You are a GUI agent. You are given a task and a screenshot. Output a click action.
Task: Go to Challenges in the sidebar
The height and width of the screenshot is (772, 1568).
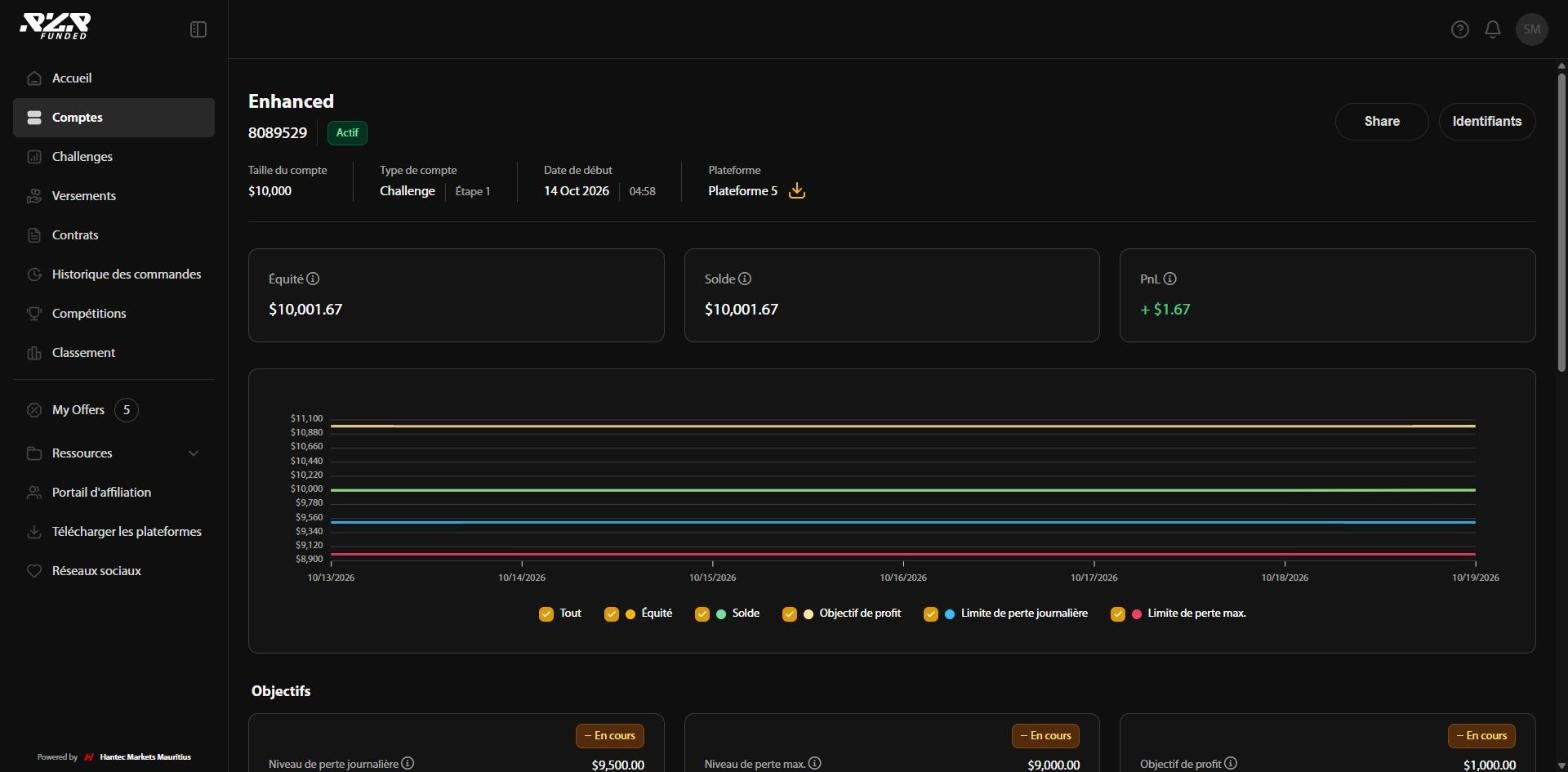[x=114, y=157]
